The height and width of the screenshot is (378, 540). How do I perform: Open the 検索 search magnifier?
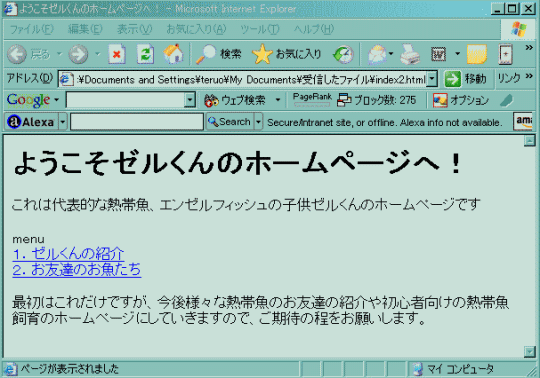point(218,54)
